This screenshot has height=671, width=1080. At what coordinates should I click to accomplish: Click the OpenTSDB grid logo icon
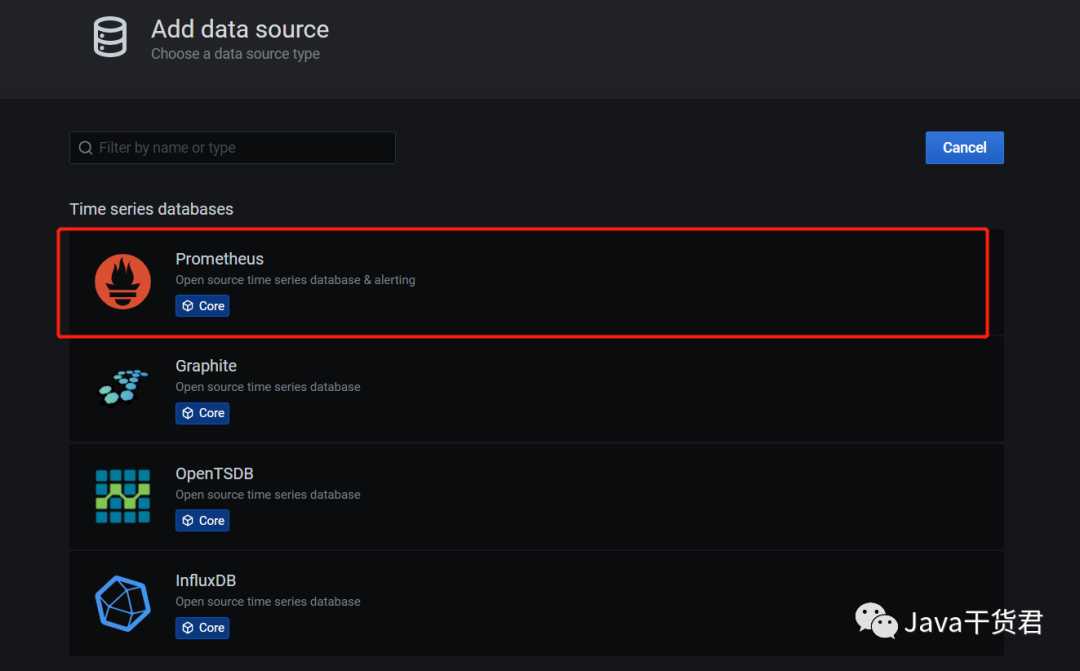pyautogui.click(x=122, y=496)
